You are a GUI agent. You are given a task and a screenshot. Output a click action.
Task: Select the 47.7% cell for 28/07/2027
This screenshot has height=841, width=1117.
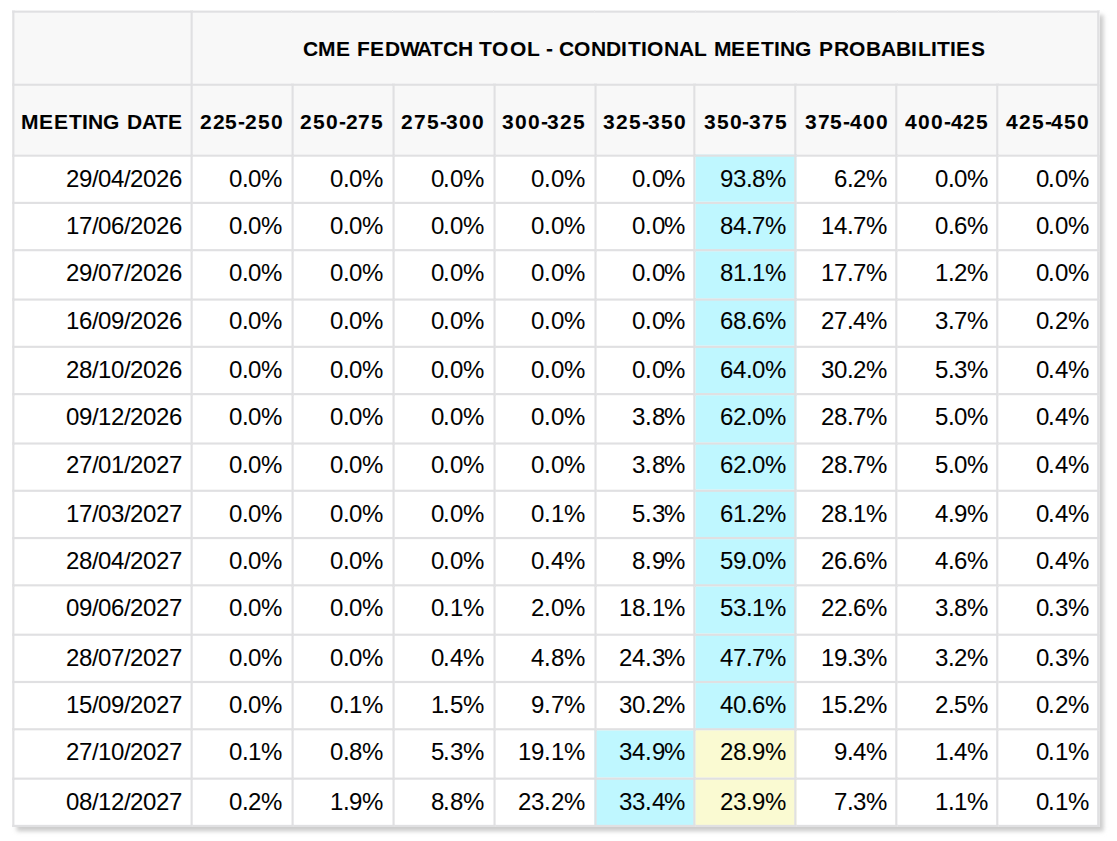click(752, 657)
